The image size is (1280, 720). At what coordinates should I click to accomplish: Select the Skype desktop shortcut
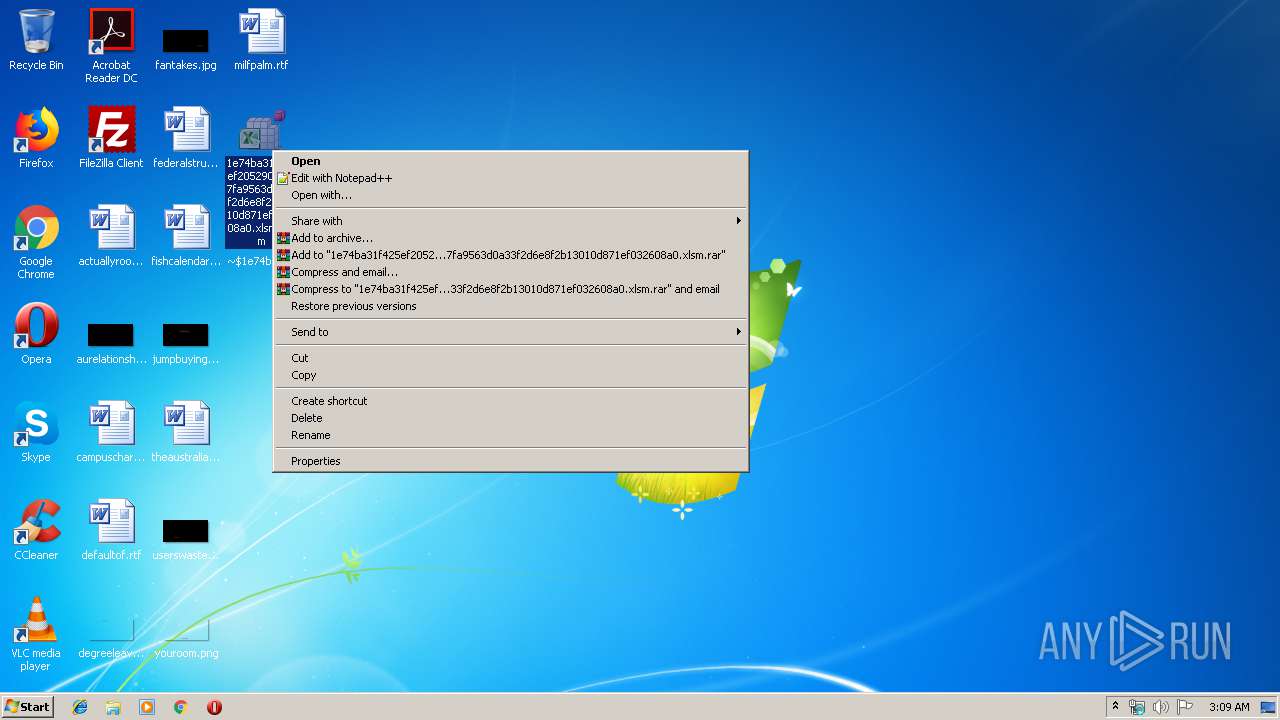coord(36,433)
